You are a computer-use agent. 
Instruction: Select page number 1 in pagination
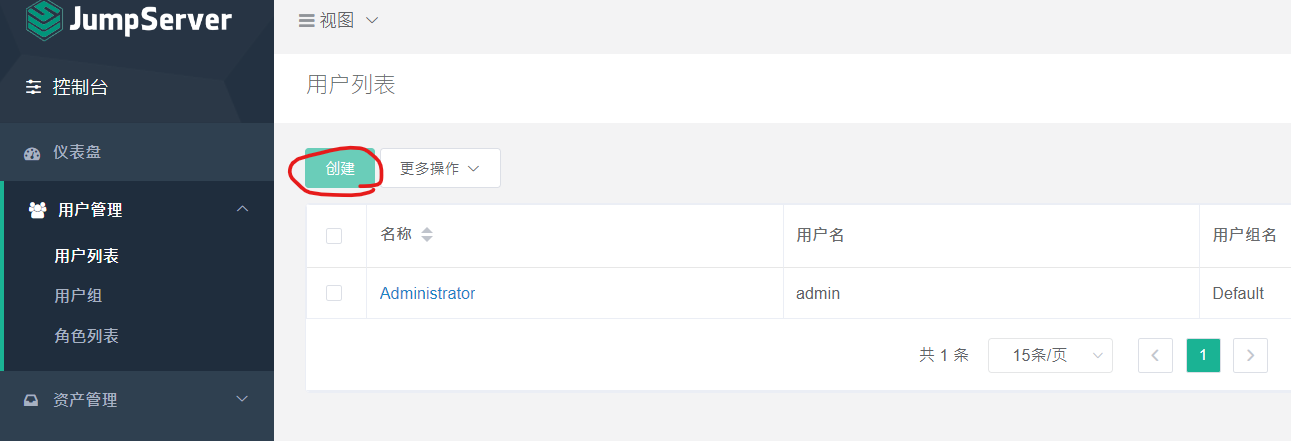tap(1203, 355)
